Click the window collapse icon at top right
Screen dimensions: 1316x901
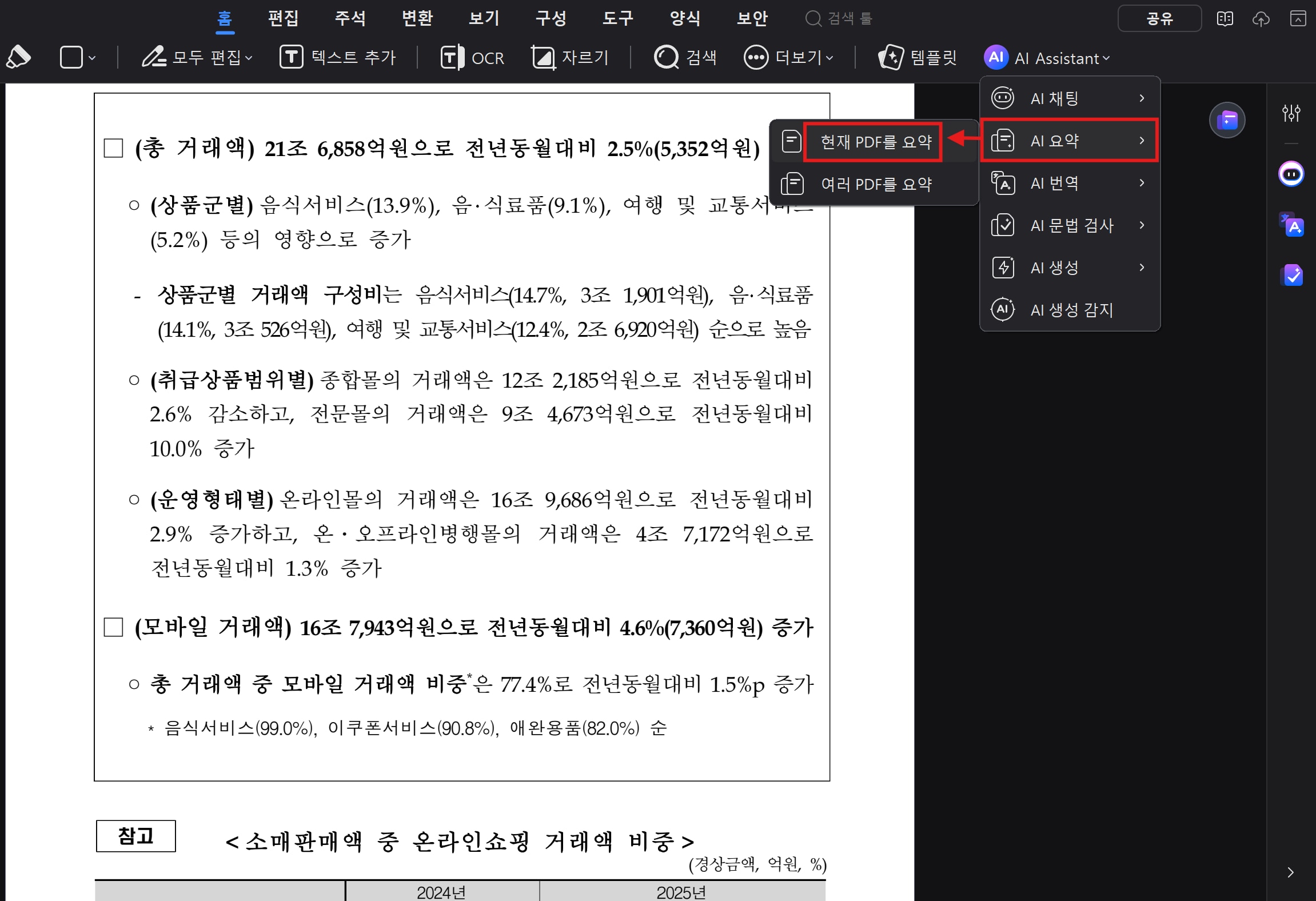[x=1298, y=18]
